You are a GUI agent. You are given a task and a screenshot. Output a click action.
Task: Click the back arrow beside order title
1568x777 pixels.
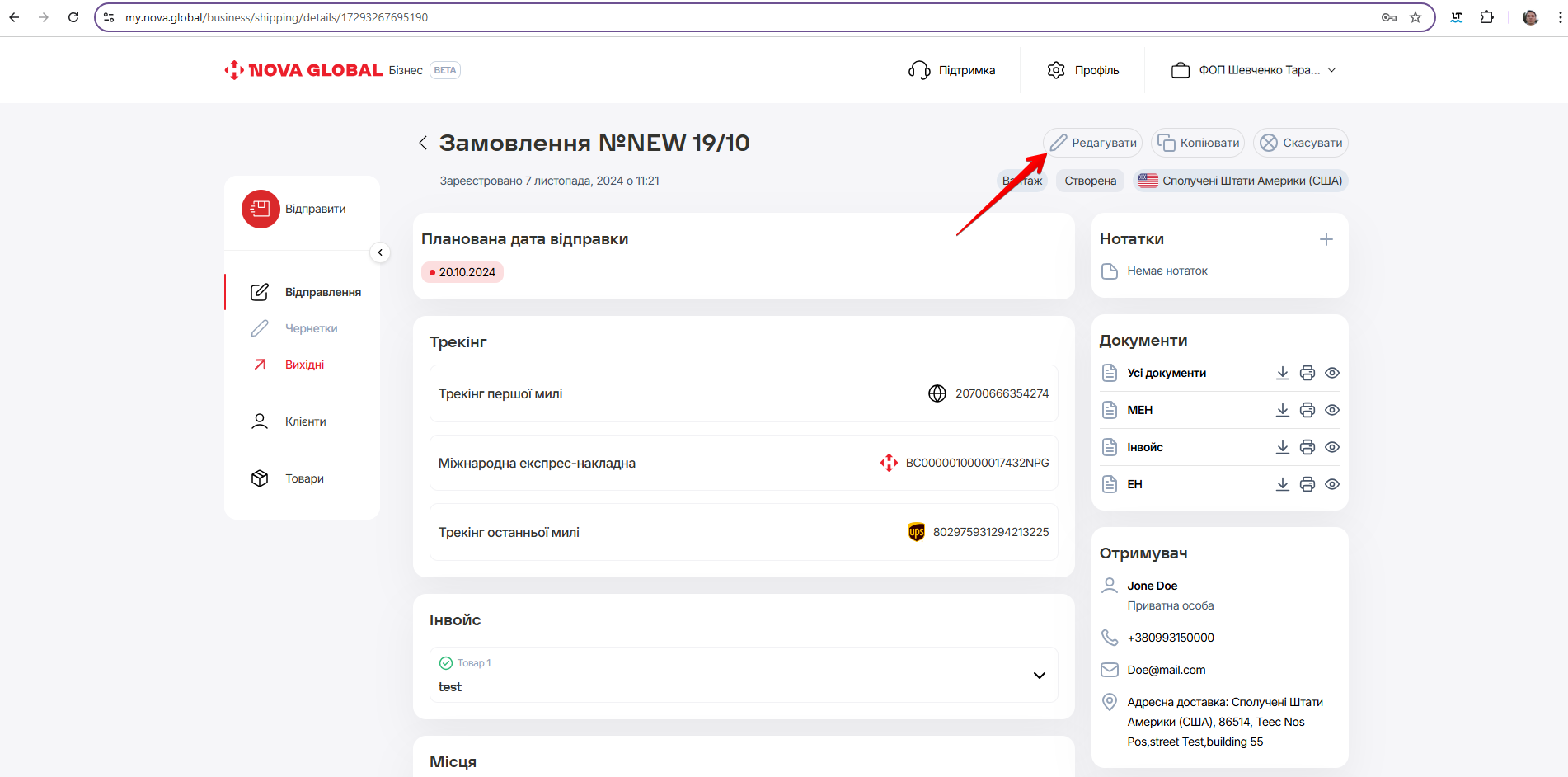423,143
